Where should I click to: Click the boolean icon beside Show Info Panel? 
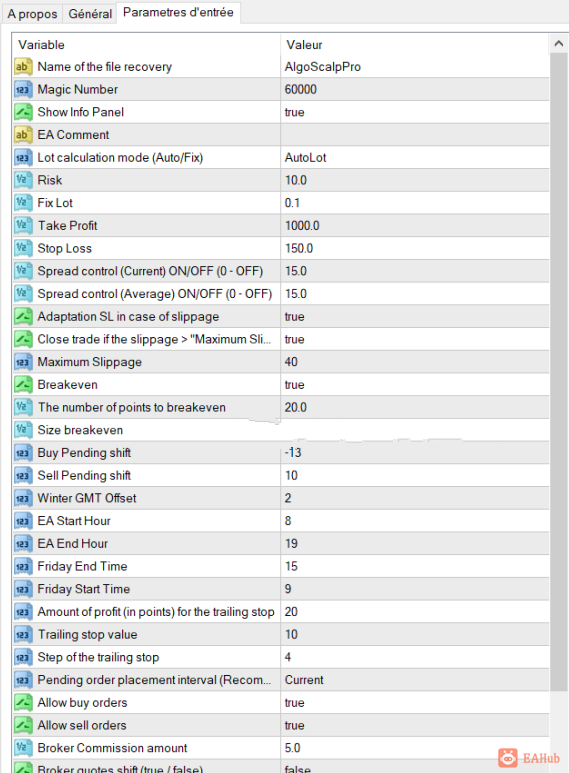pos(23,112)
